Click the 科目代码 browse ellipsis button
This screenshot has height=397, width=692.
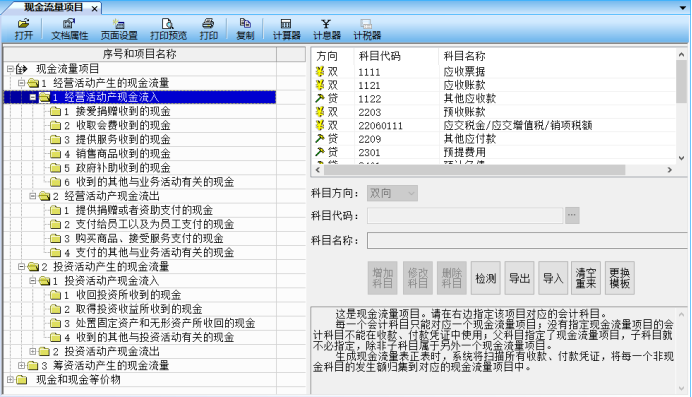[x=572, y=215]
